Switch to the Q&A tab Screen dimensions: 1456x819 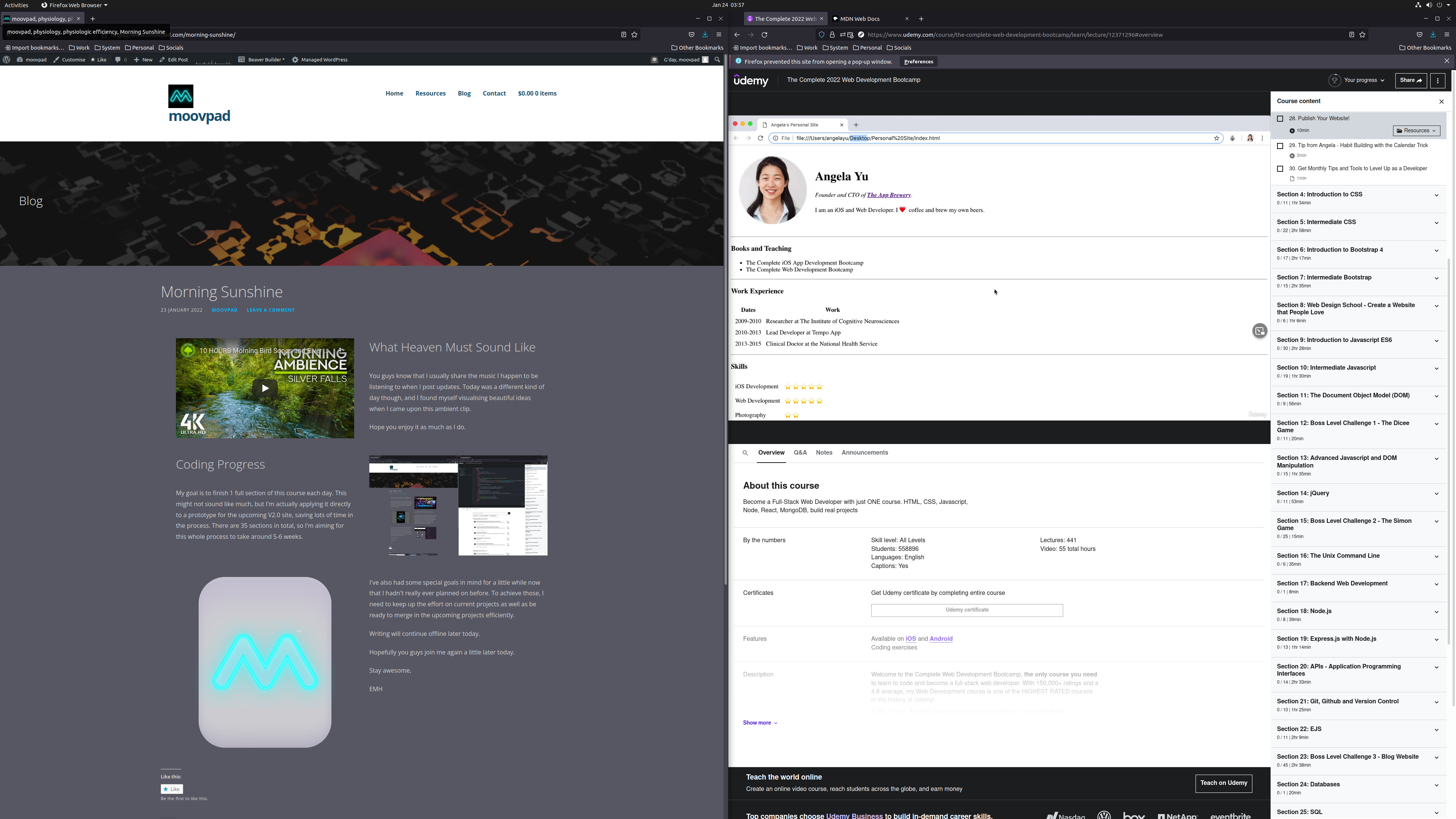click(x=800, y=453)
